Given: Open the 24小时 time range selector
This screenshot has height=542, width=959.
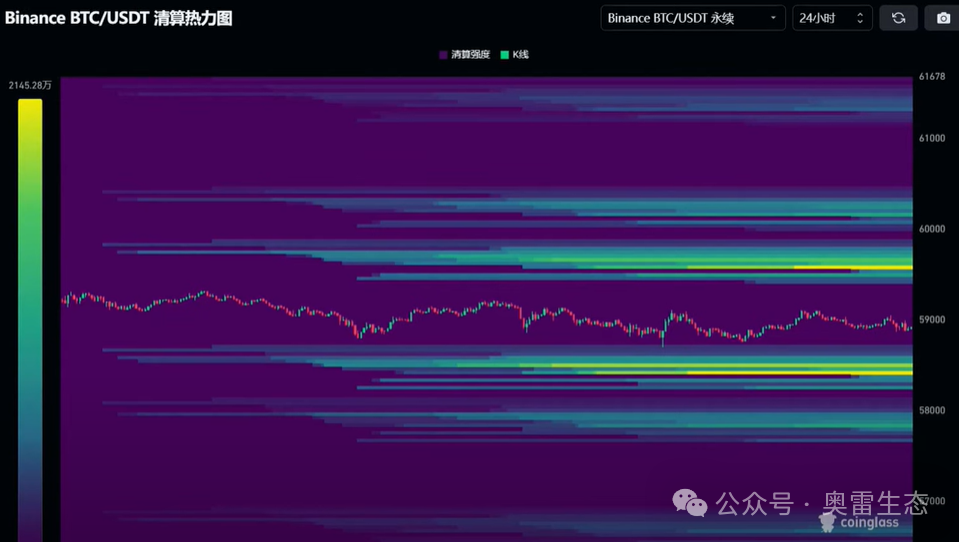Looking at the screenshot, I should point(832,18).
